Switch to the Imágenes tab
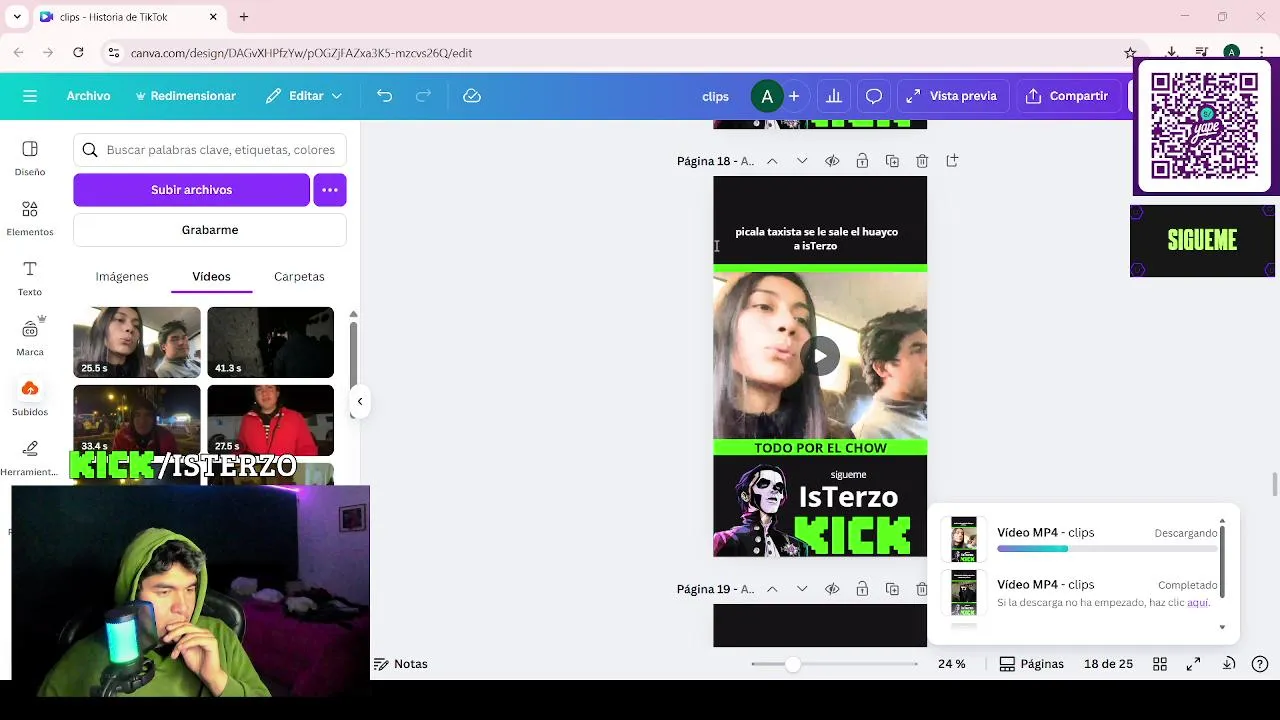 coord(122,277)
